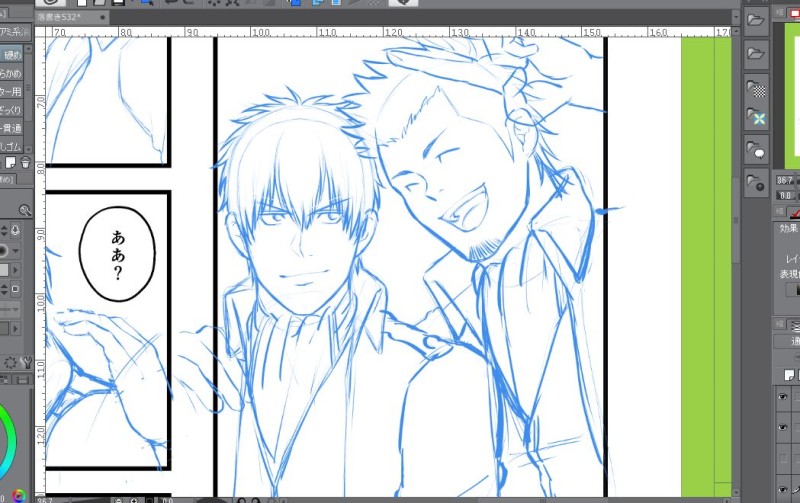Click the red icon in navigator header

click(794, 13)
